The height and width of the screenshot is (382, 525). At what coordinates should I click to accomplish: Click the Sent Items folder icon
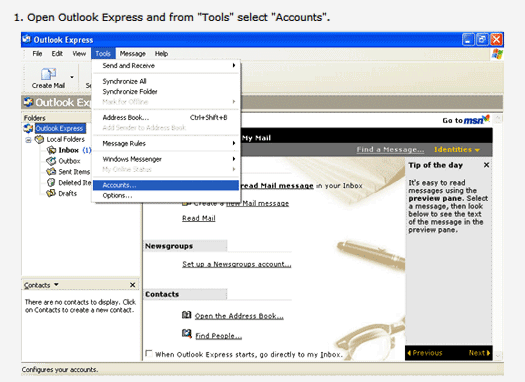(51, 172)
